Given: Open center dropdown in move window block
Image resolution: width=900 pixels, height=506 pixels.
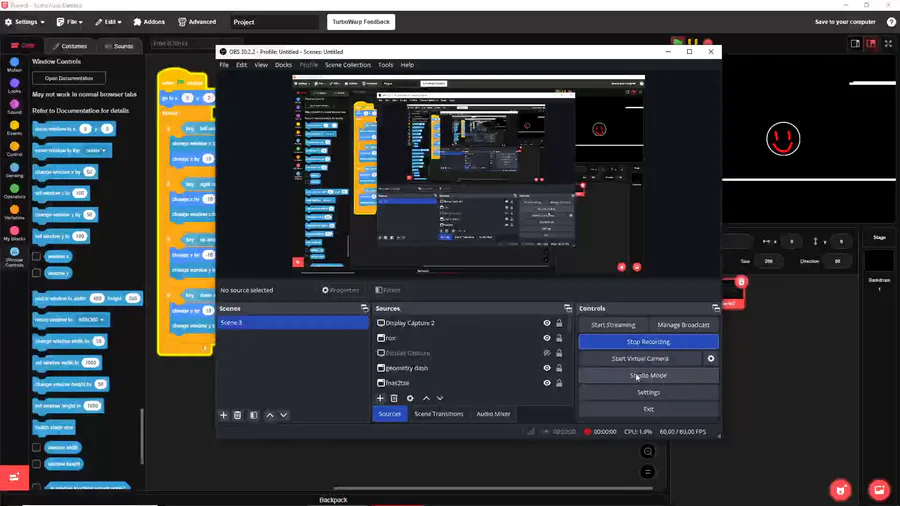Looking at the screenshot, I should point(95,150).
